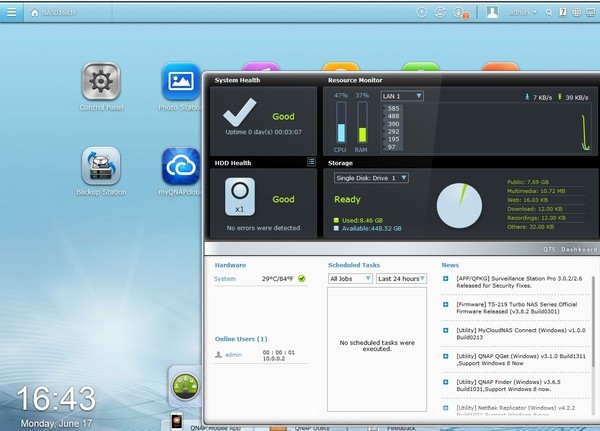Expand the QNAP Finder news item
This screenshot has height=431, width=600.
[x=445, y=382]
